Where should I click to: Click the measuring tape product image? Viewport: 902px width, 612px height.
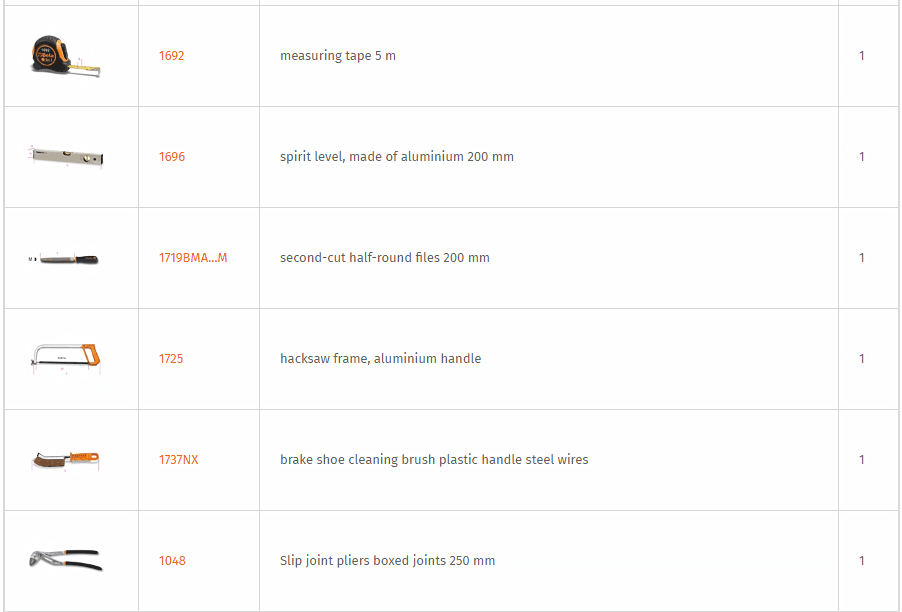[x=66, y=56]
